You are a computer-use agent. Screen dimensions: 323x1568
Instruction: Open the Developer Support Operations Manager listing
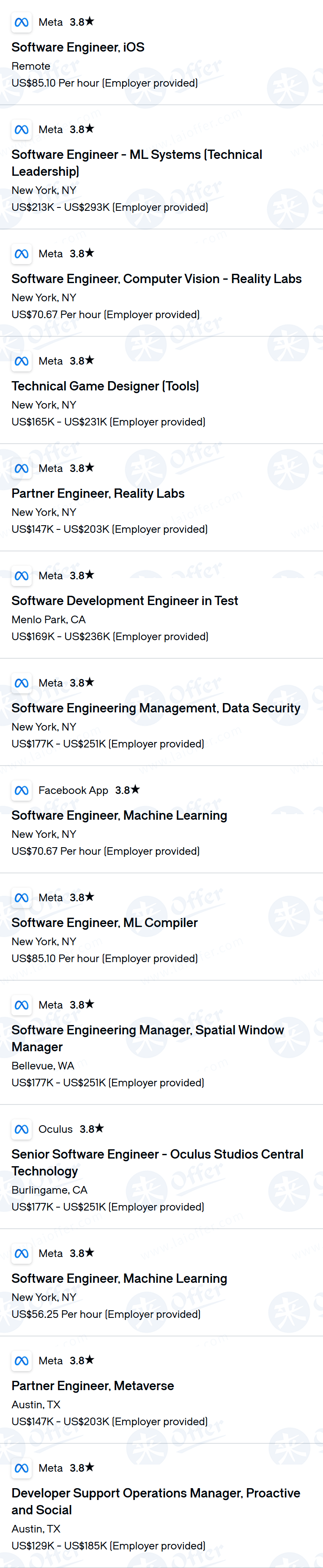tap(156, 1502)
